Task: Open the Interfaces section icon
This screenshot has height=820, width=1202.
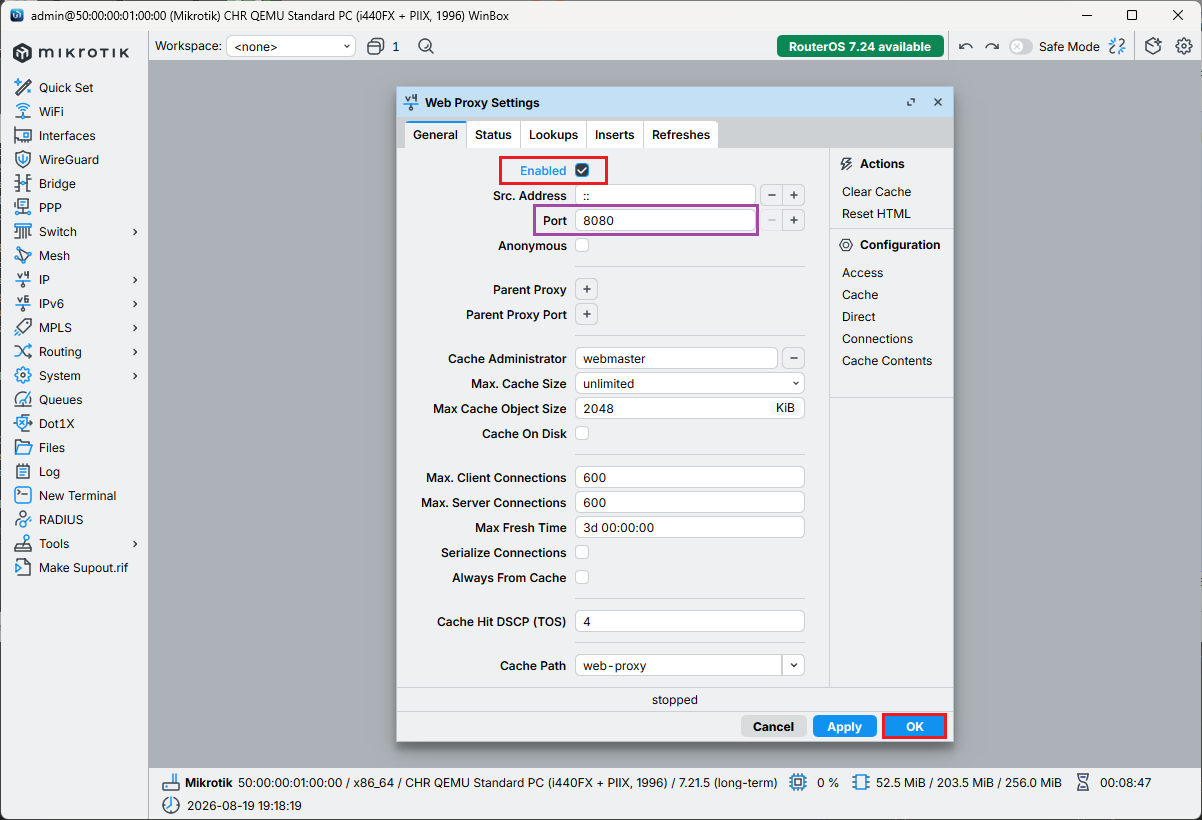Action: (x=22, y=135)
